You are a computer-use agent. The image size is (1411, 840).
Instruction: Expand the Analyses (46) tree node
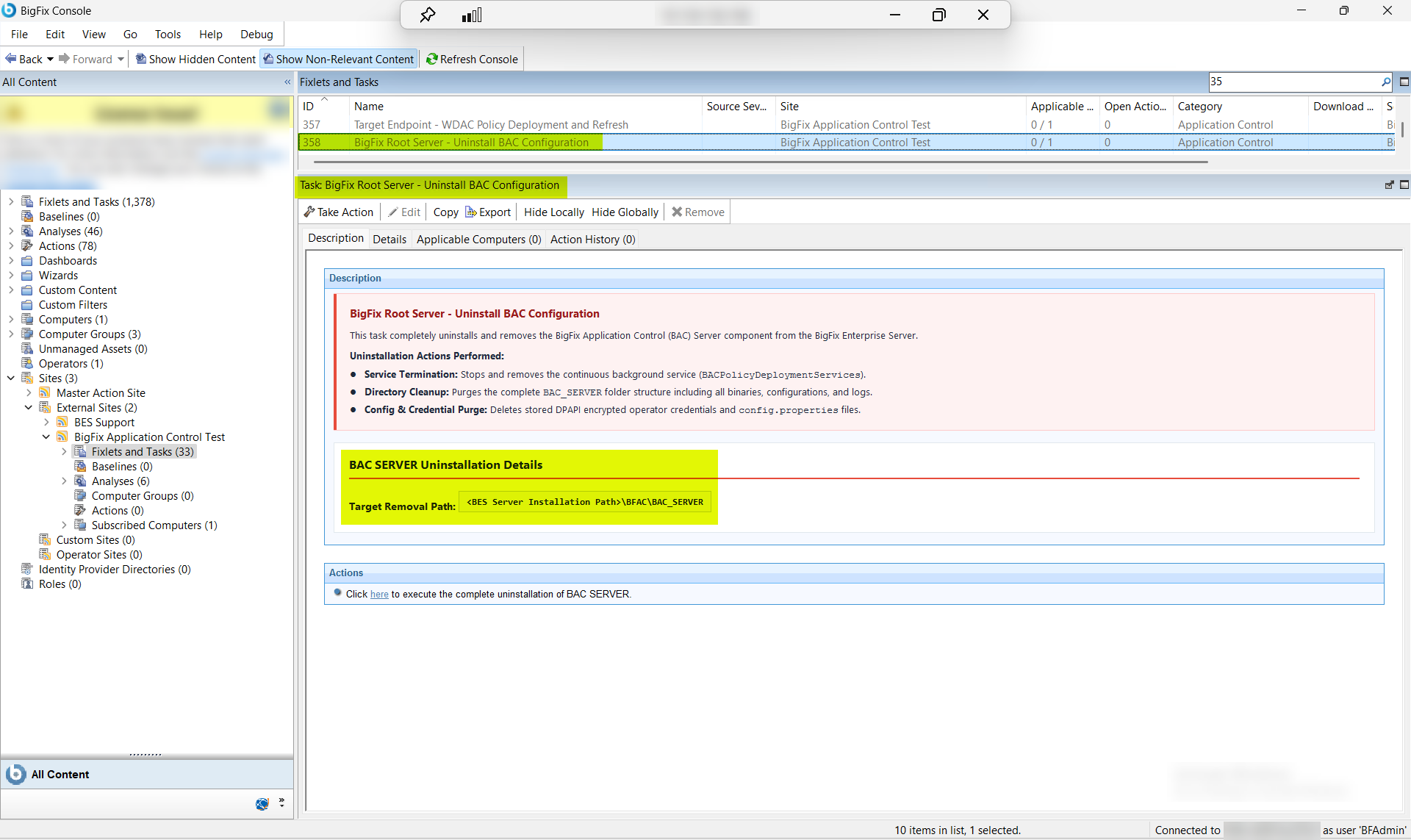click(x=11, y=231)
